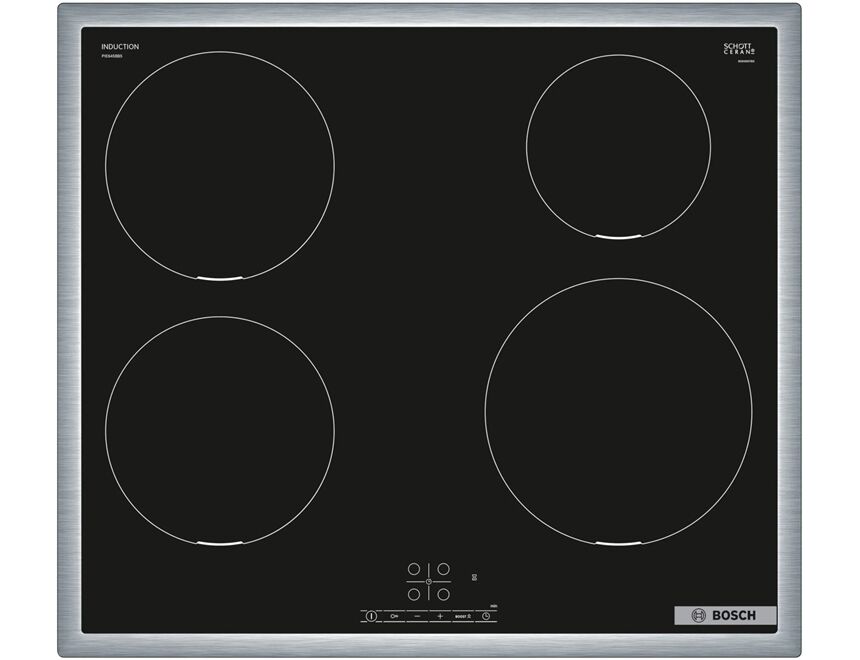Select the front-right zone selector circle
This screenshot has height=660, width=860.
click(443, 593)
